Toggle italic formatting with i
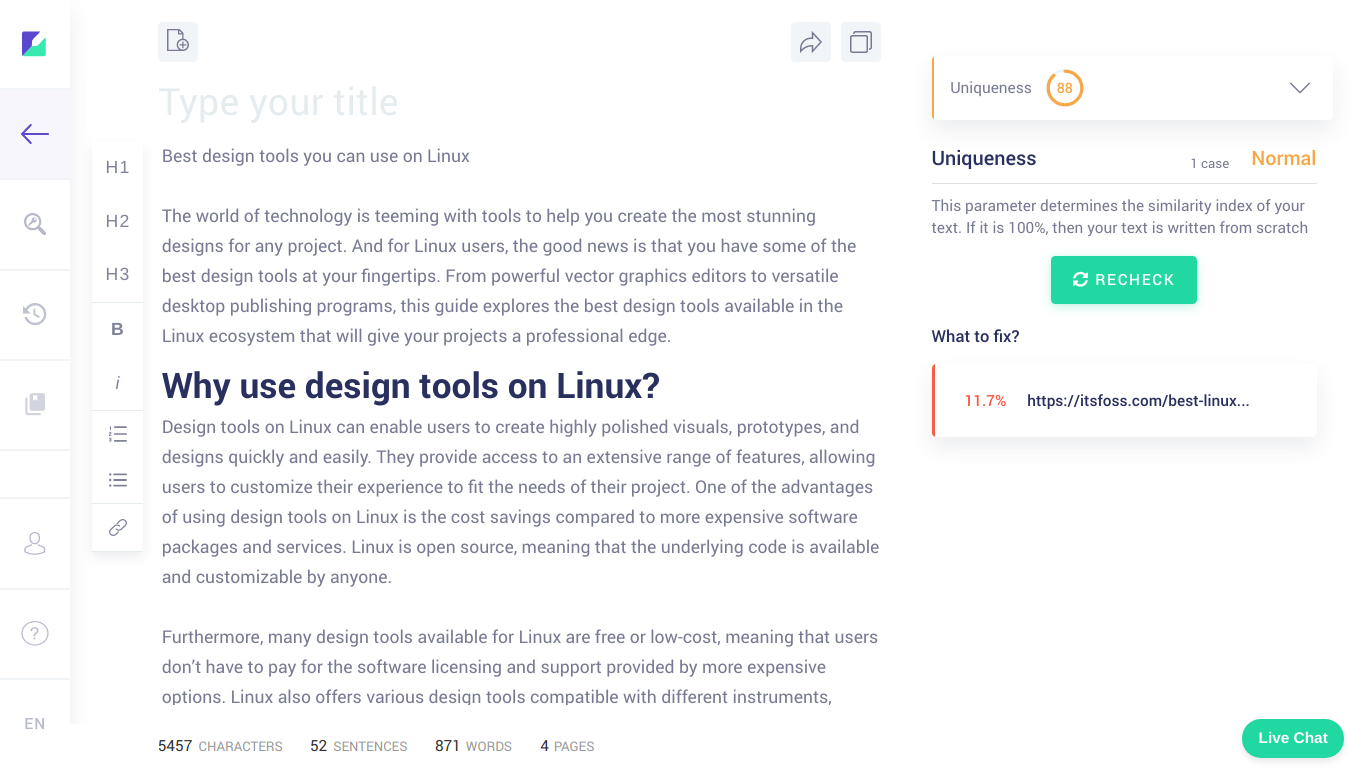1366x768 pixels. tap(117, 383)
